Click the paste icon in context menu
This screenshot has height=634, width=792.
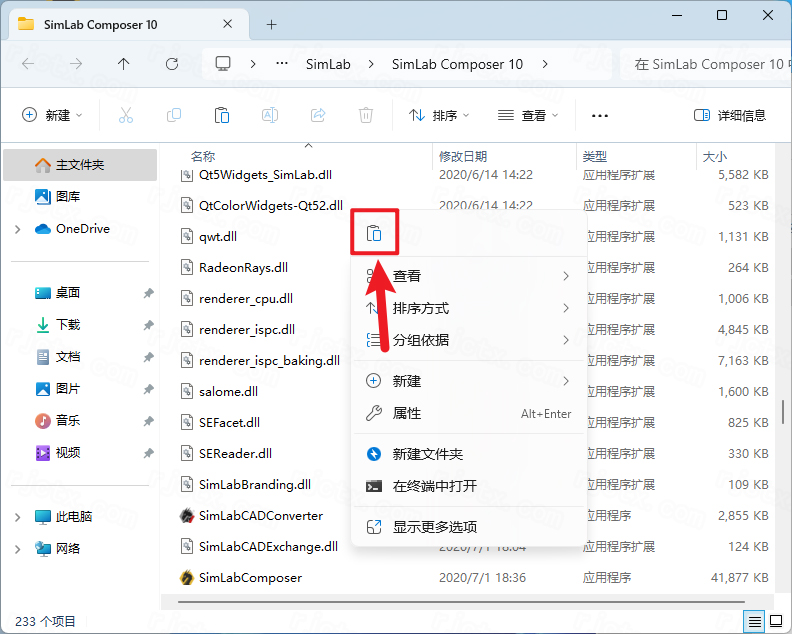(374, 233)
